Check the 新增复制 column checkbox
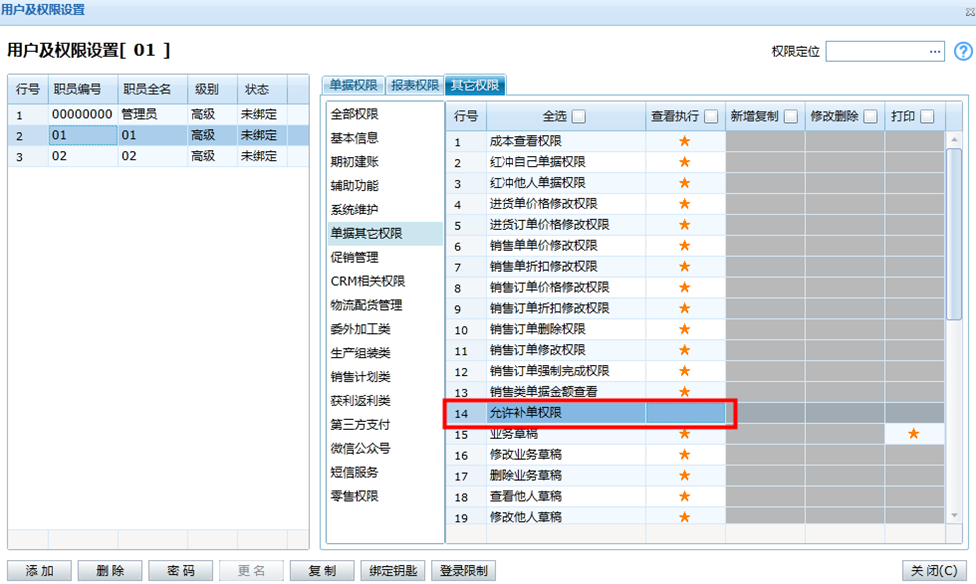This screenshot has height=584, width=976. pyautogui.click(x=791, y=116)
